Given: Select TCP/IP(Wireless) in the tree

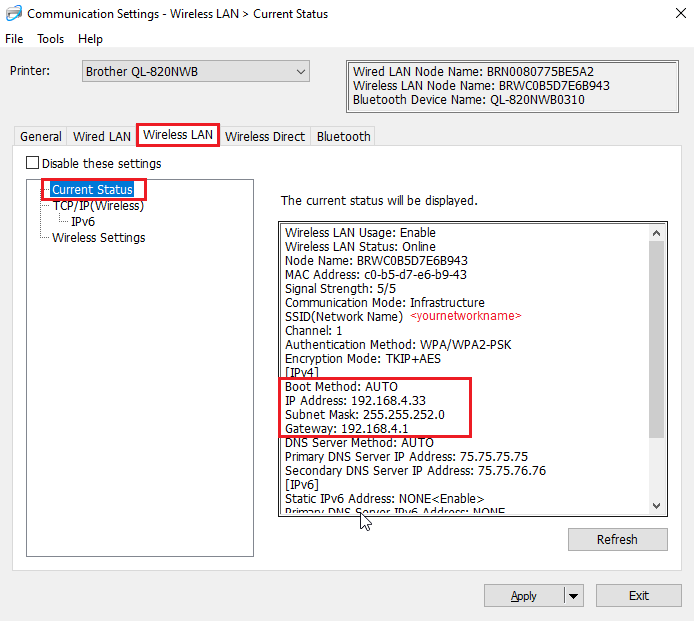Looking at the screenshot, I should (x=98, y=206).
